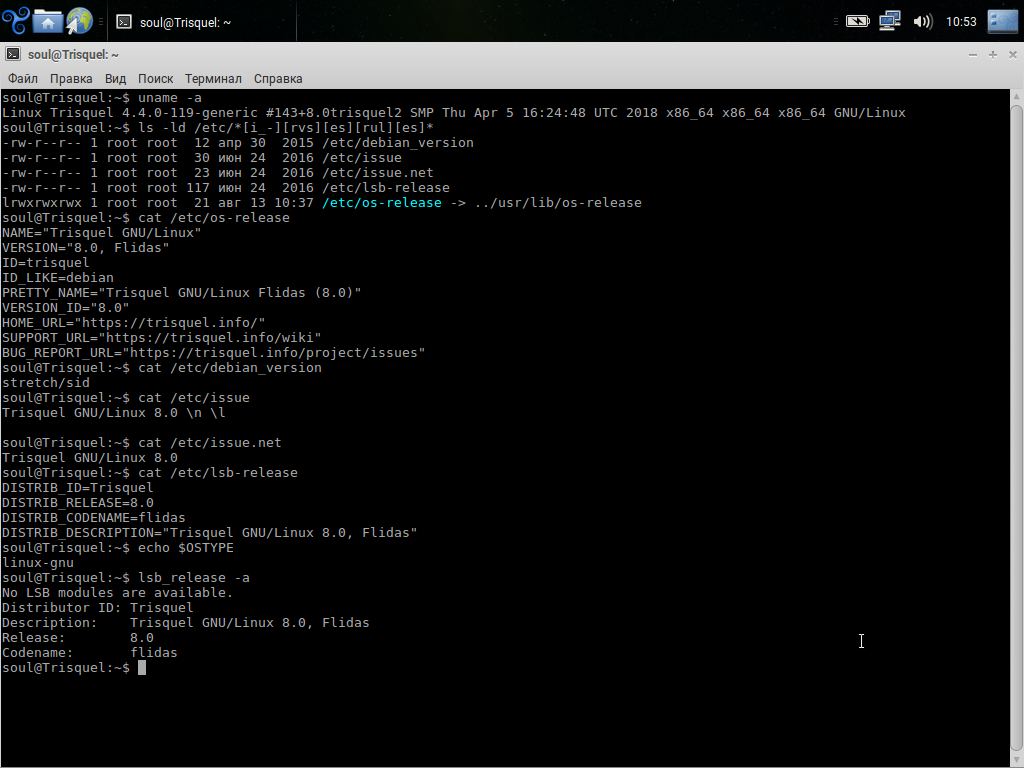Open the Терминал menu
Viewport: 1024px width, 768px height.
tap(213, 78)
